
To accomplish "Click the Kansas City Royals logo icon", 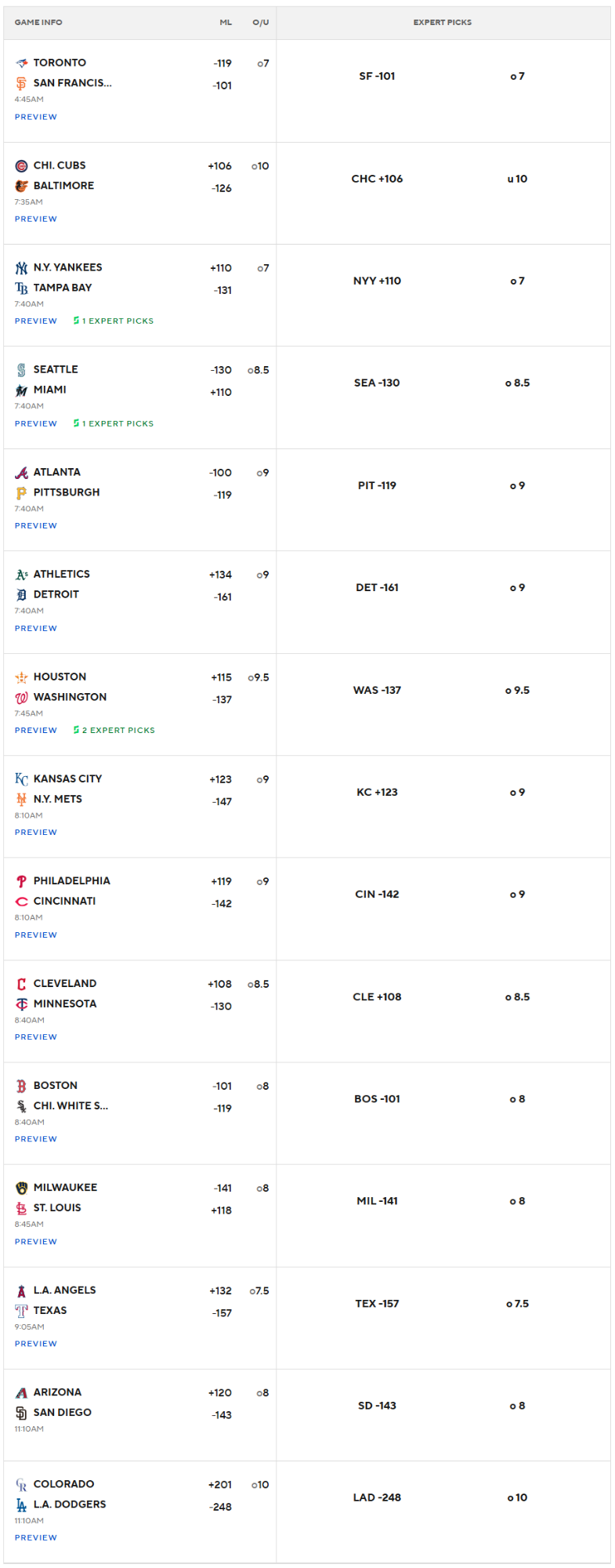I will [x=21, y=779].
